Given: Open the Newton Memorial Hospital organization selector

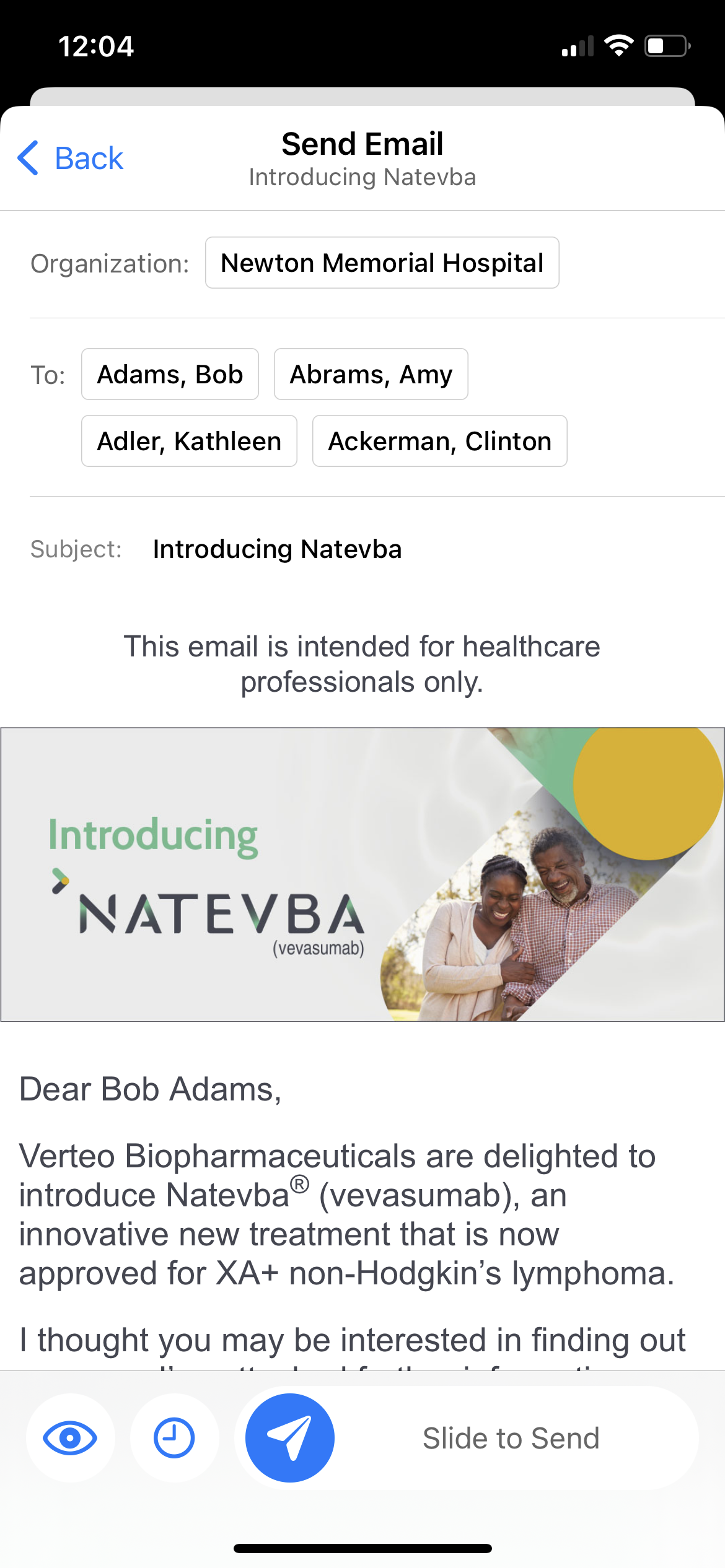Looking at the screenshot, I should coord(382,263).
